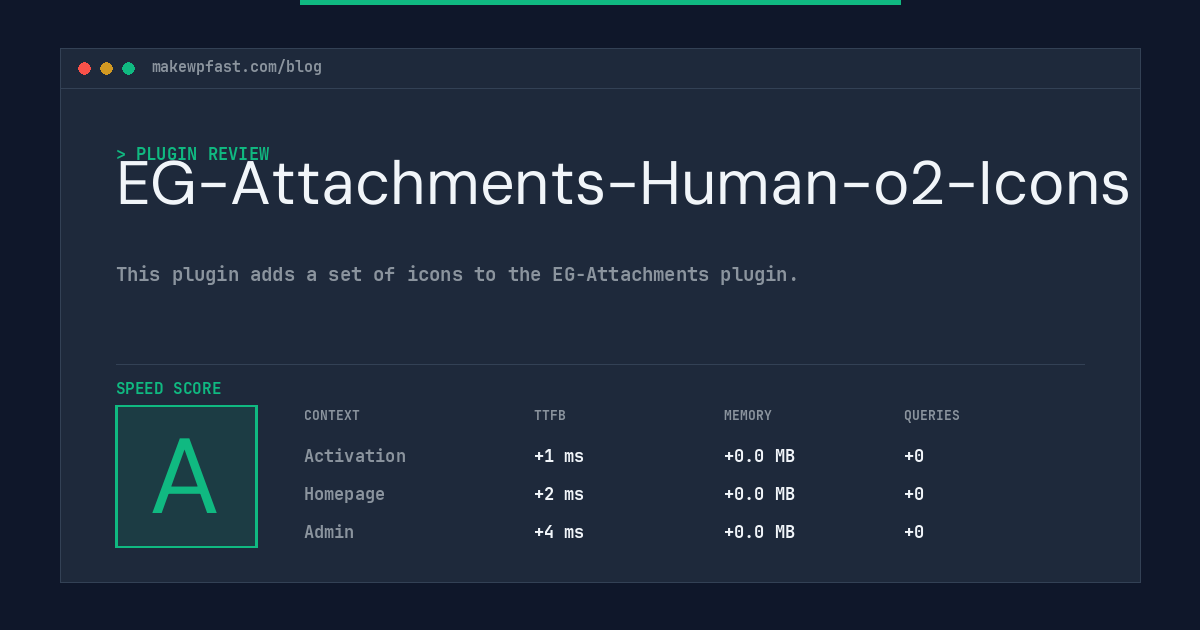
Task: Click the Activation memory +0.0 MB value
Action: [759, 456]
